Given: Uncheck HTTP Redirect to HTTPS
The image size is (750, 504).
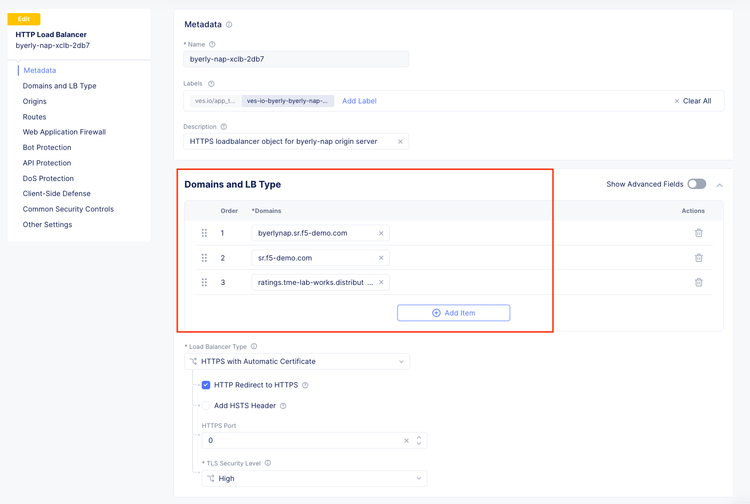Looking at the screenshot, I should coord(206,385).
